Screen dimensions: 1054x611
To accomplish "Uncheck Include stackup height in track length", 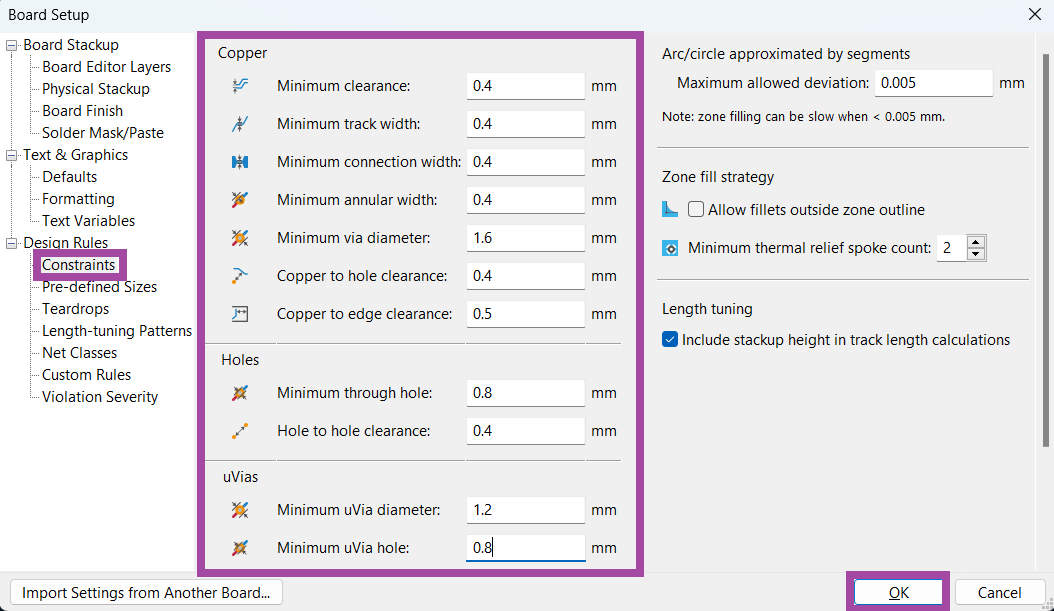I will [x=670, y=340].
